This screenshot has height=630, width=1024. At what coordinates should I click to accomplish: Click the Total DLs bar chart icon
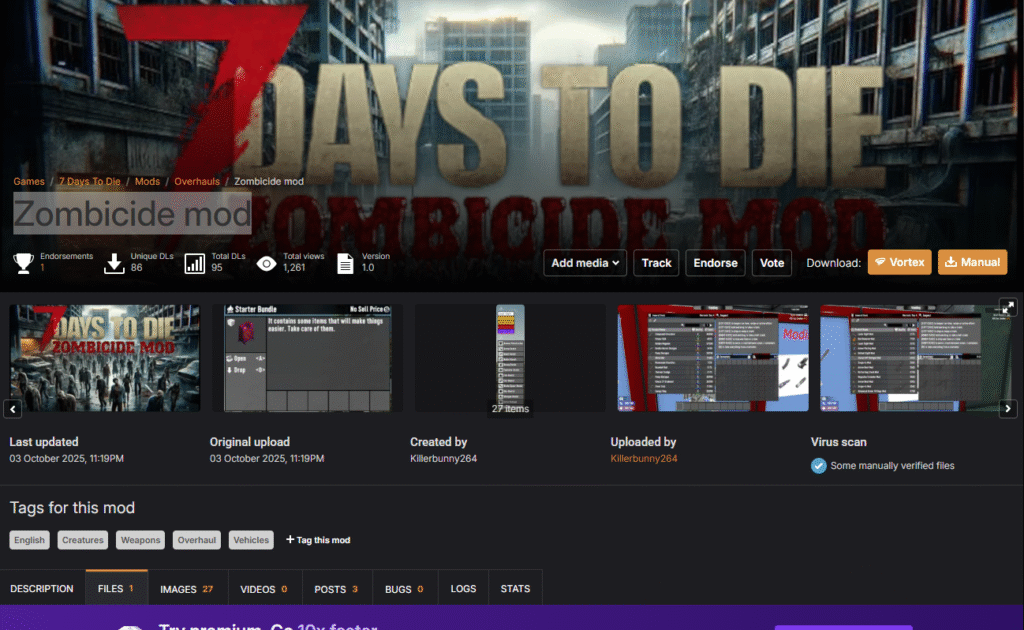point(195,263)
